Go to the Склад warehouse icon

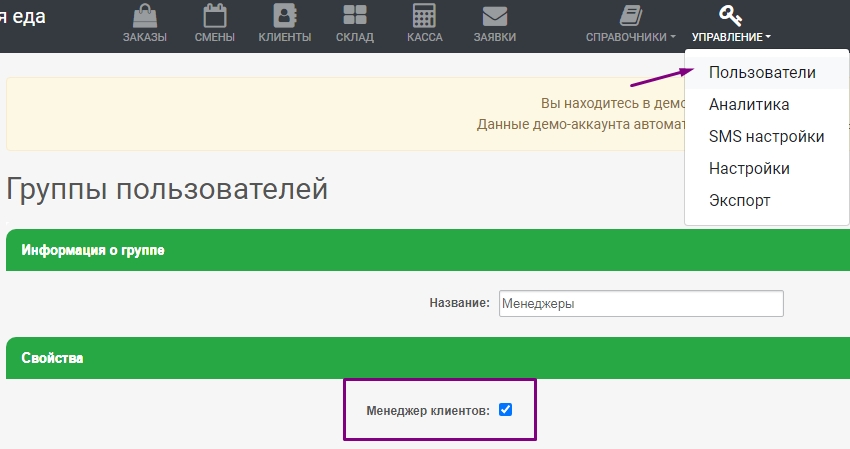355,16
